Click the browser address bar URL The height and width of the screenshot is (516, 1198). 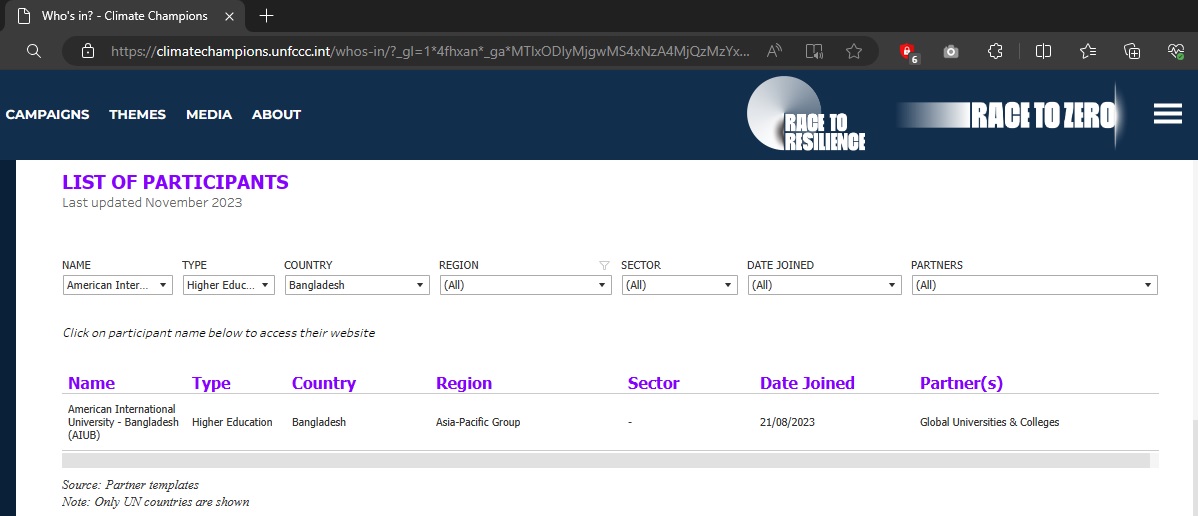pyautogui.click(x=430, y=51)
